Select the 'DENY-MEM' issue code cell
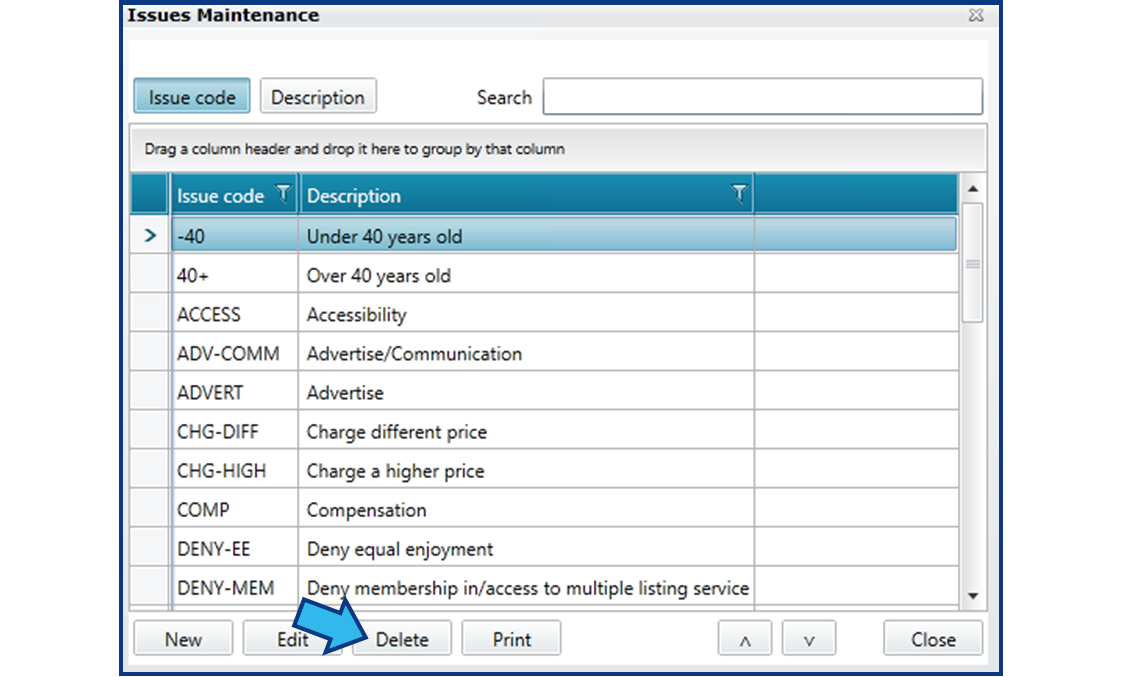Image resolution: width=1124 pixels, height=677 pixels. point(235,588)
